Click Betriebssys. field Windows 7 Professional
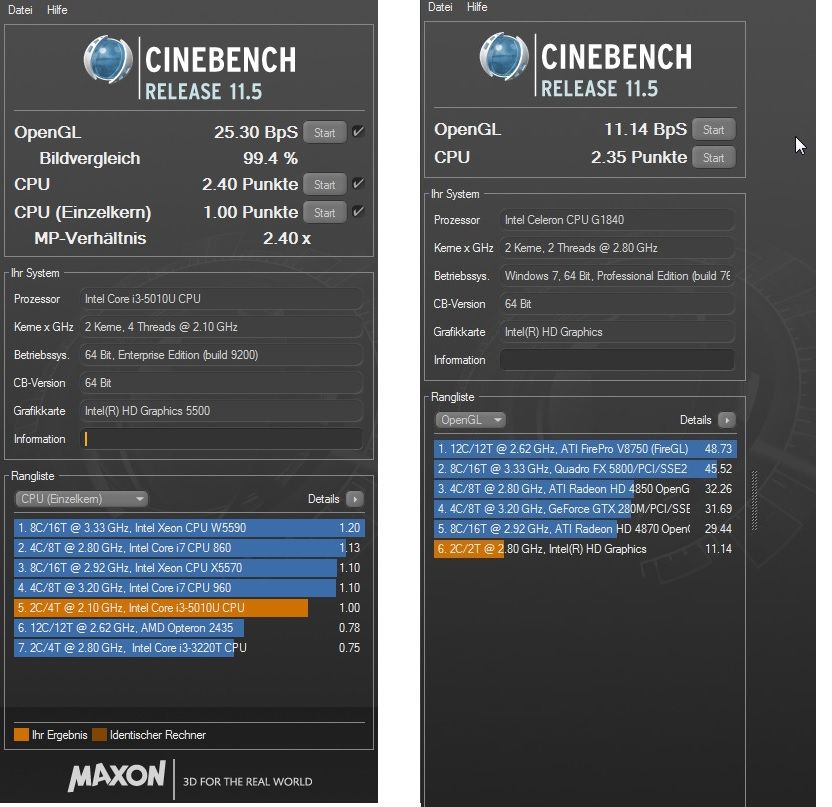This screenshot has width=832, height=807. coord(617,276)
